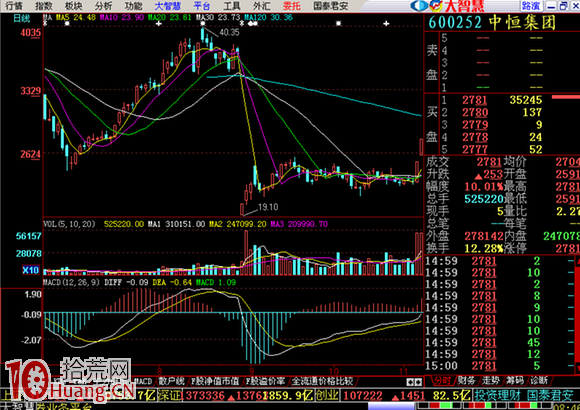Click the X10 volume scale label

pyautogui.click(x=30, y=270)
